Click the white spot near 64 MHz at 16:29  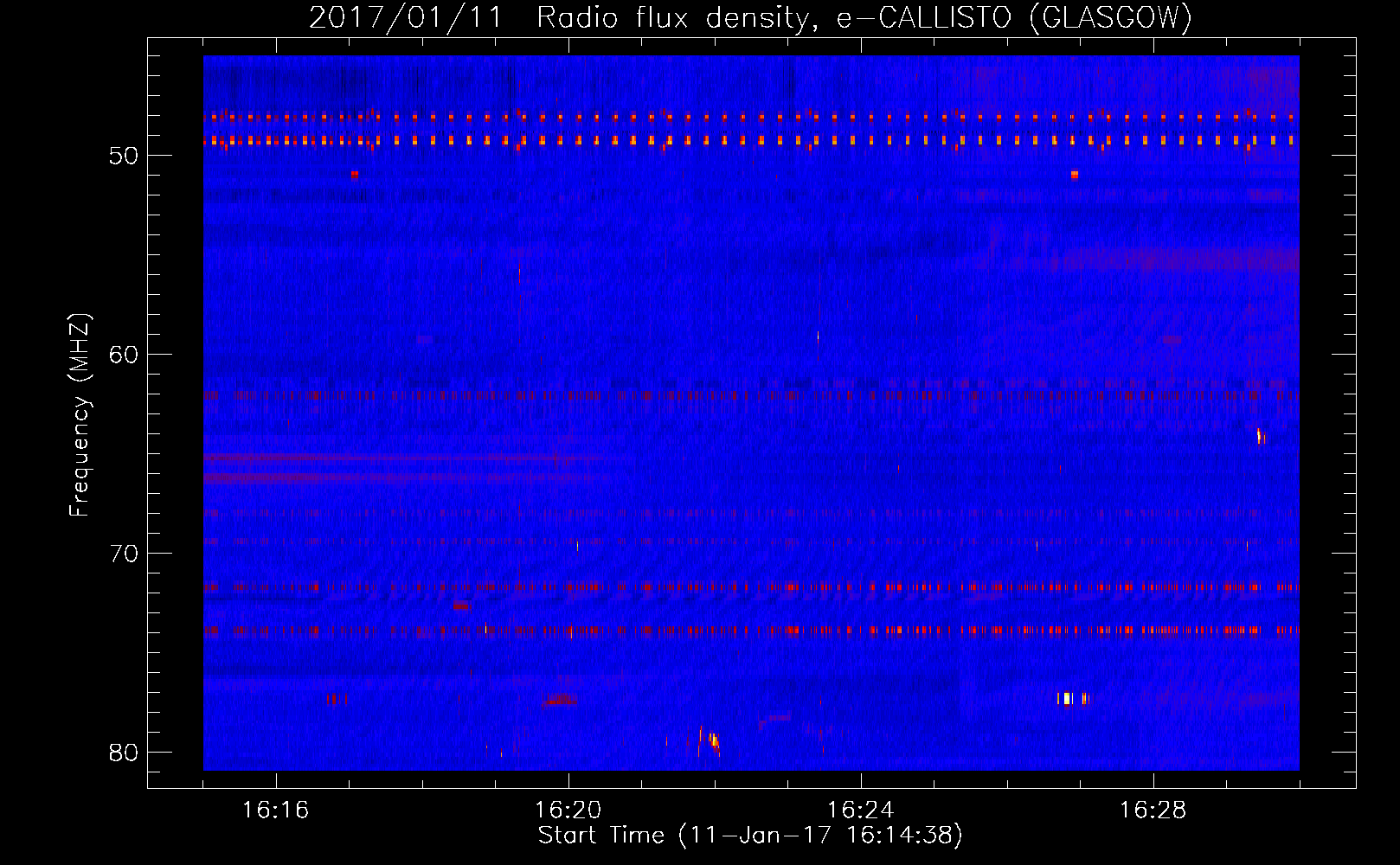tap(1261, 435)
